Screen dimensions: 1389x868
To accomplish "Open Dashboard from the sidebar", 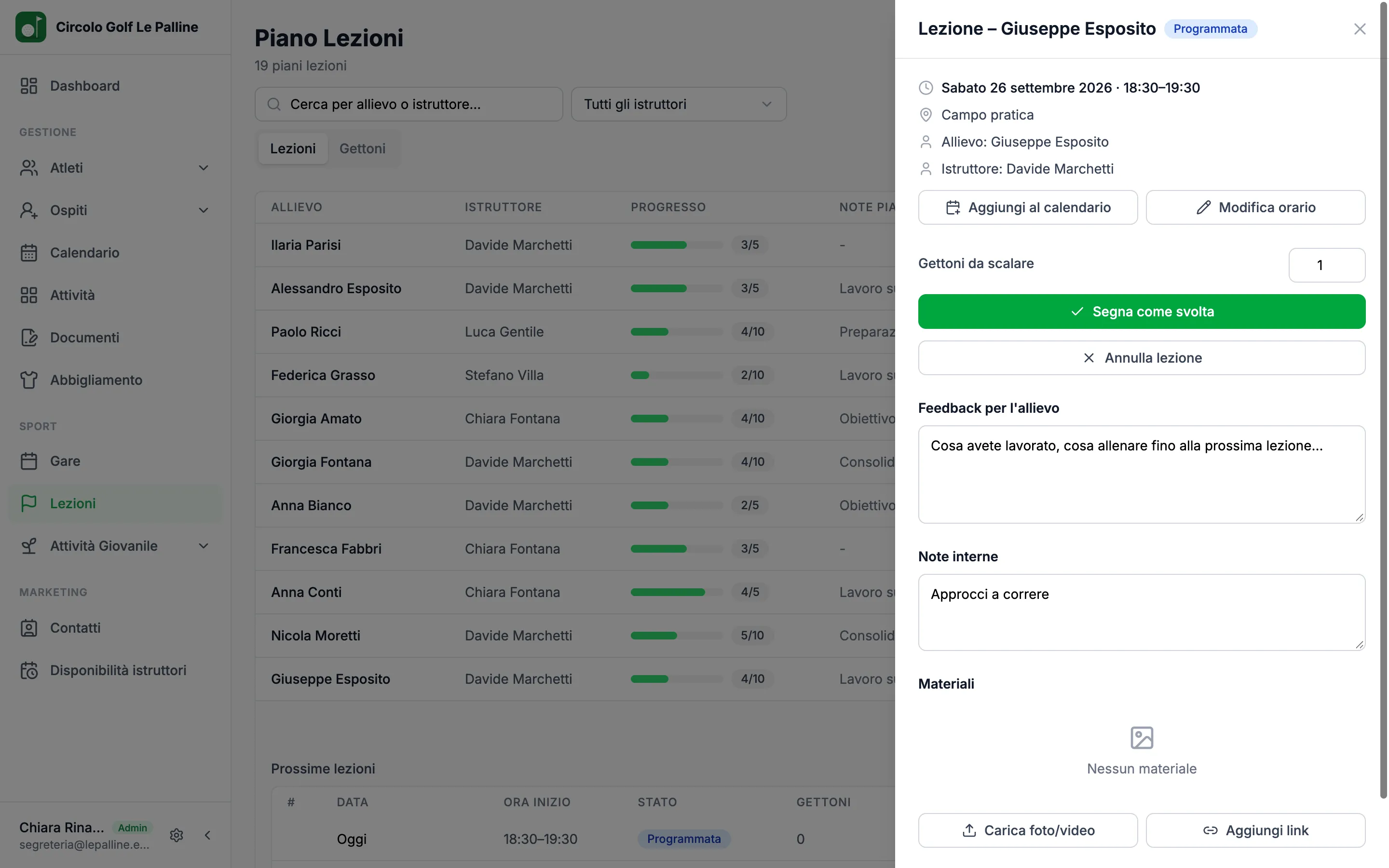I will pyautogui.click(x=115, y=86).
